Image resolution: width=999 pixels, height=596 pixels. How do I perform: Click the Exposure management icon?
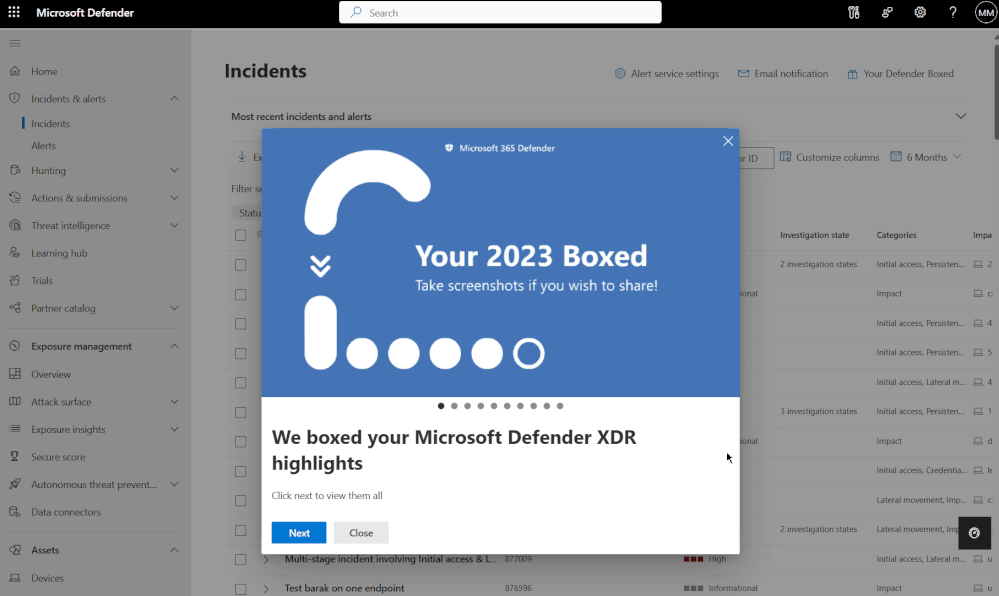(x=15, y=346)
